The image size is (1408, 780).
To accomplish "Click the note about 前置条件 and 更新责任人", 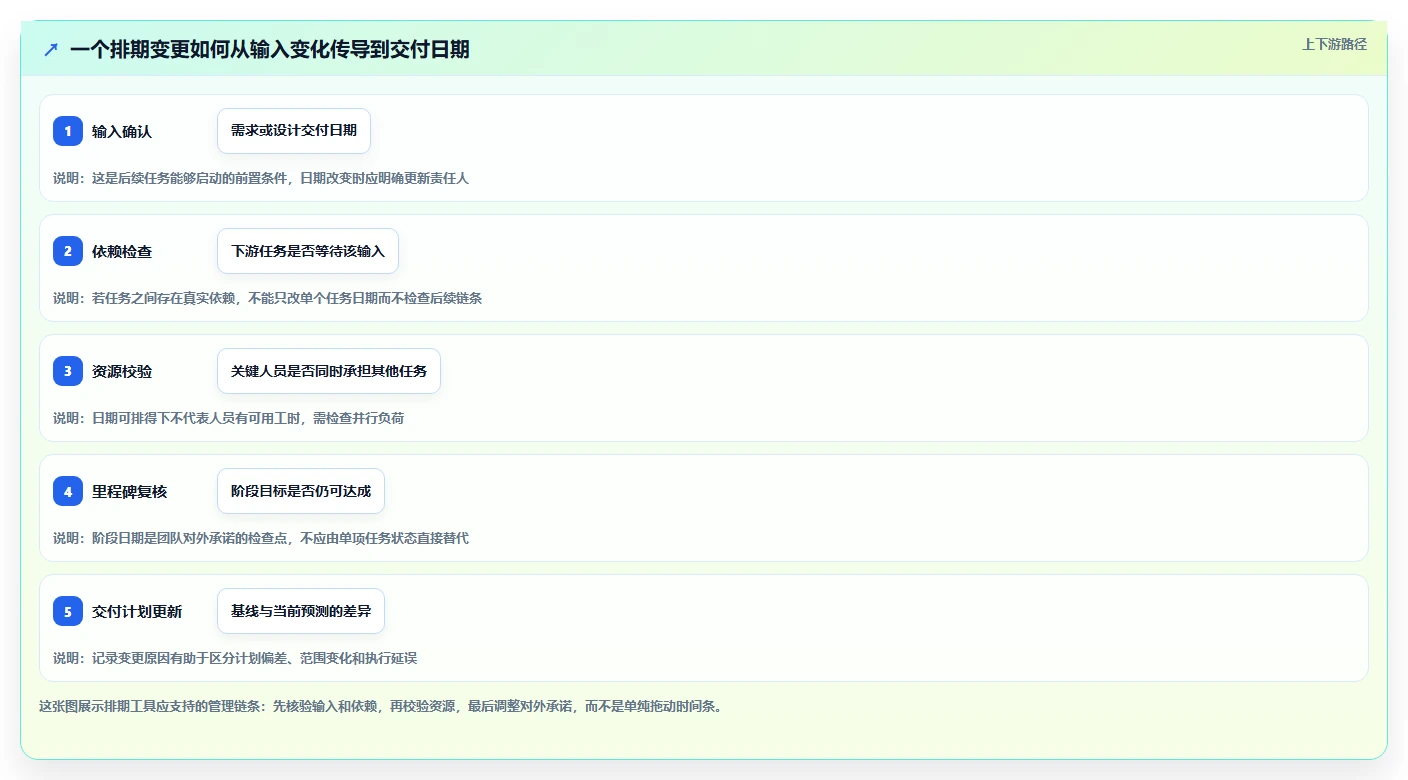I will 261,178.
